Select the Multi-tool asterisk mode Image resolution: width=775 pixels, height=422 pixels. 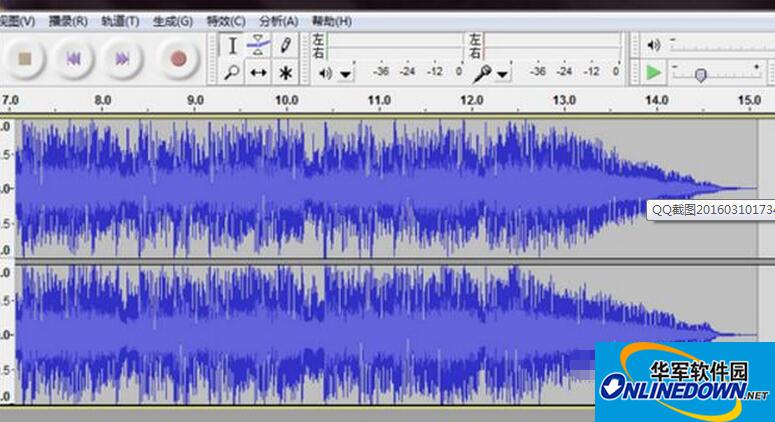285,73
